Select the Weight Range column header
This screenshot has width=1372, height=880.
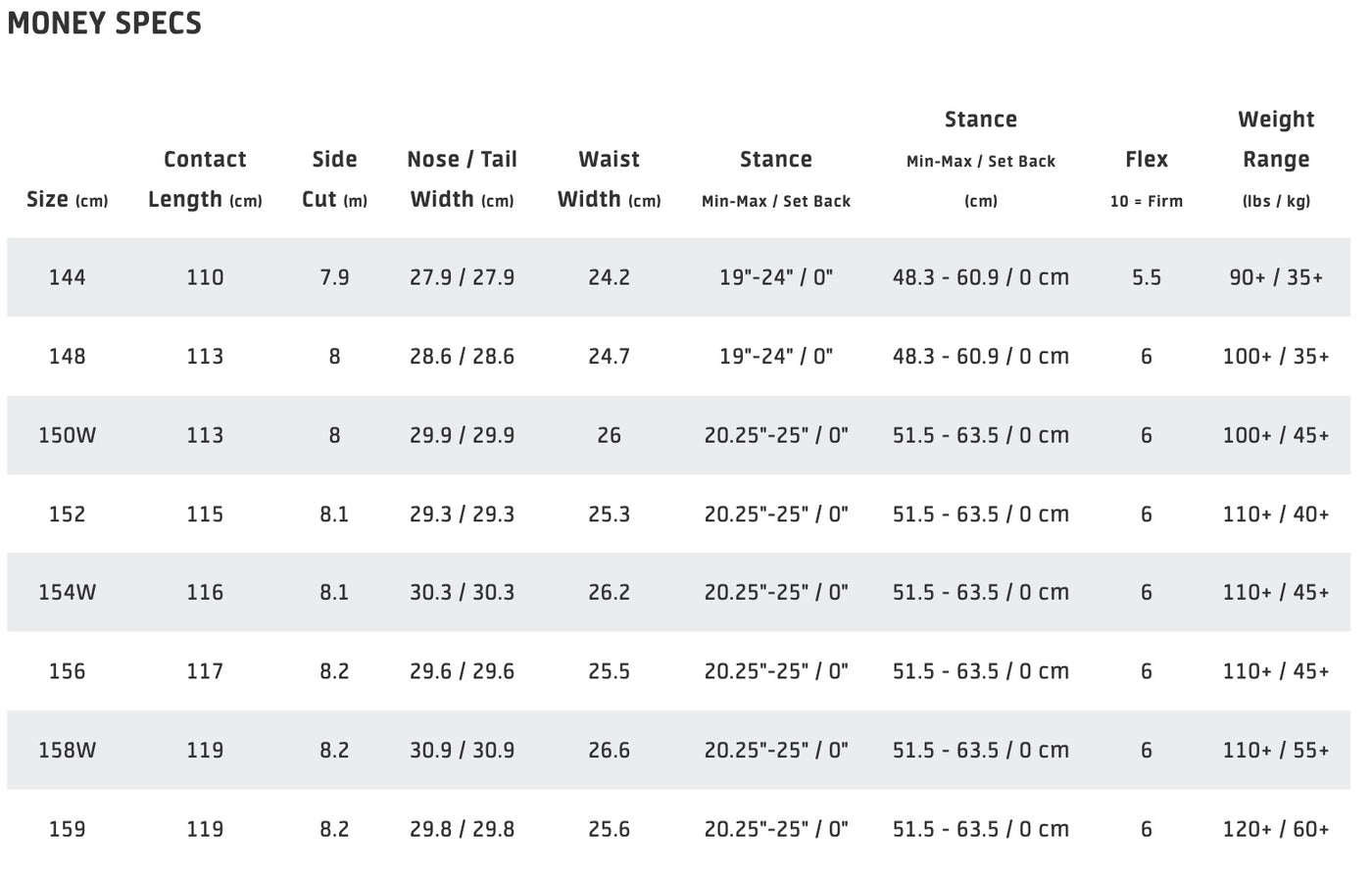[1276, 160]
